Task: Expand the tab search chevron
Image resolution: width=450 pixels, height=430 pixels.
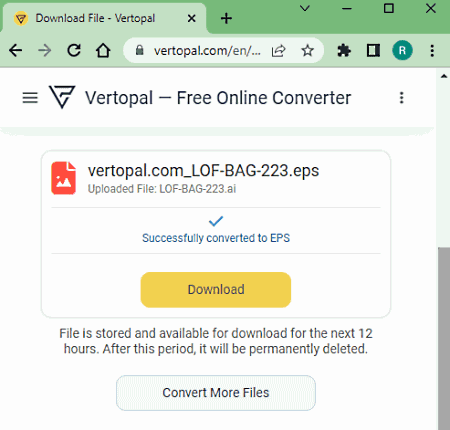Action: point(305,8)
